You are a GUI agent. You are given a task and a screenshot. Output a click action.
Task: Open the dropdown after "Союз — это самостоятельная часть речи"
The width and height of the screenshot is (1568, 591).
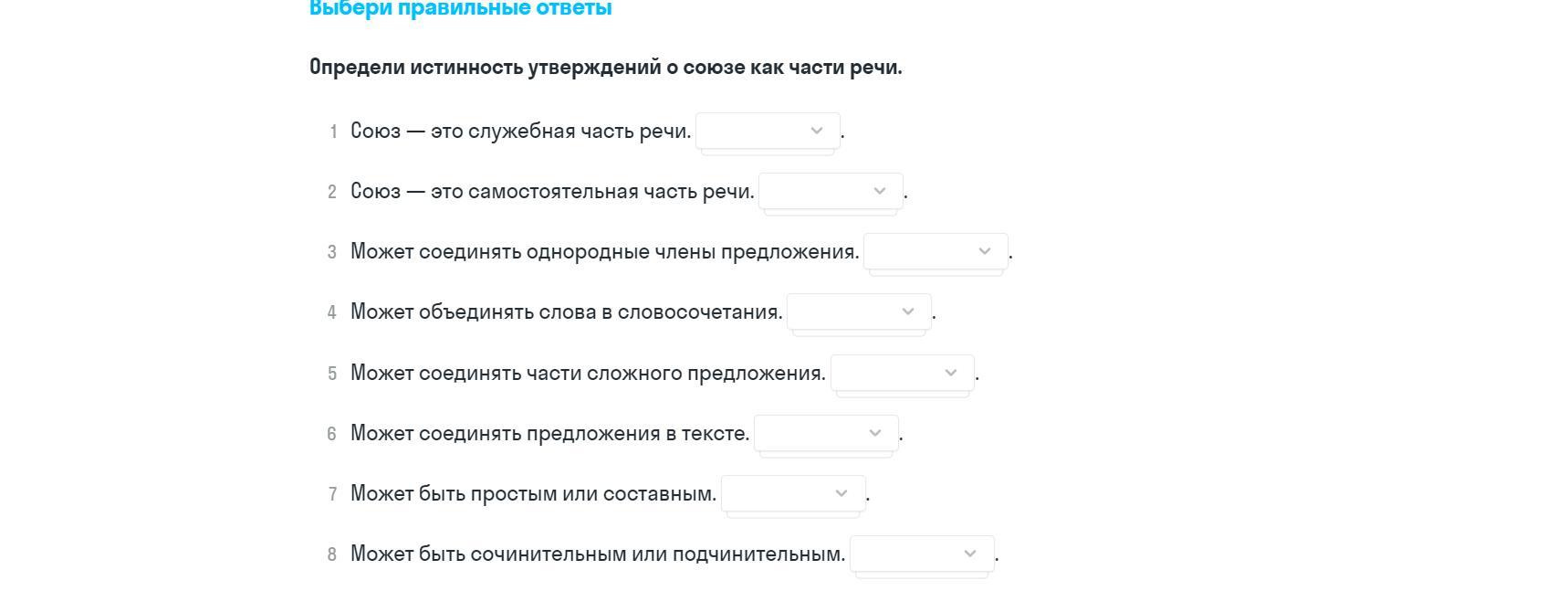point(831,191)
